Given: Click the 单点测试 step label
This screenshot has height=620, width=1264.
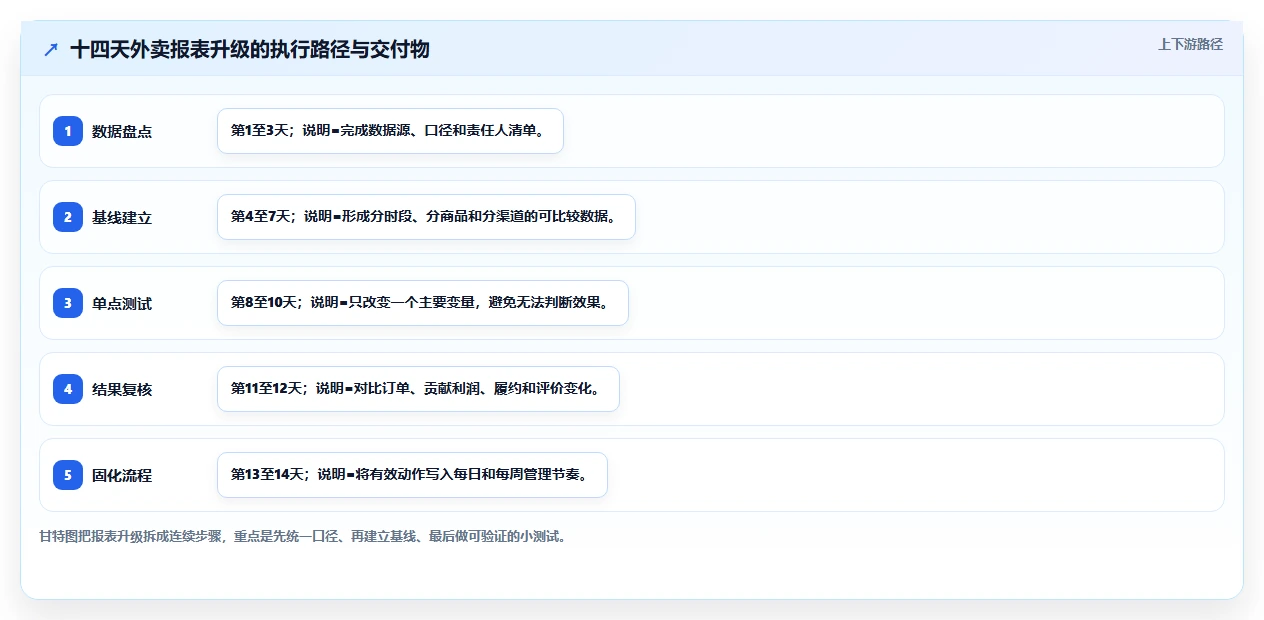Looking at the screenshot, I should tap(122, 303).
